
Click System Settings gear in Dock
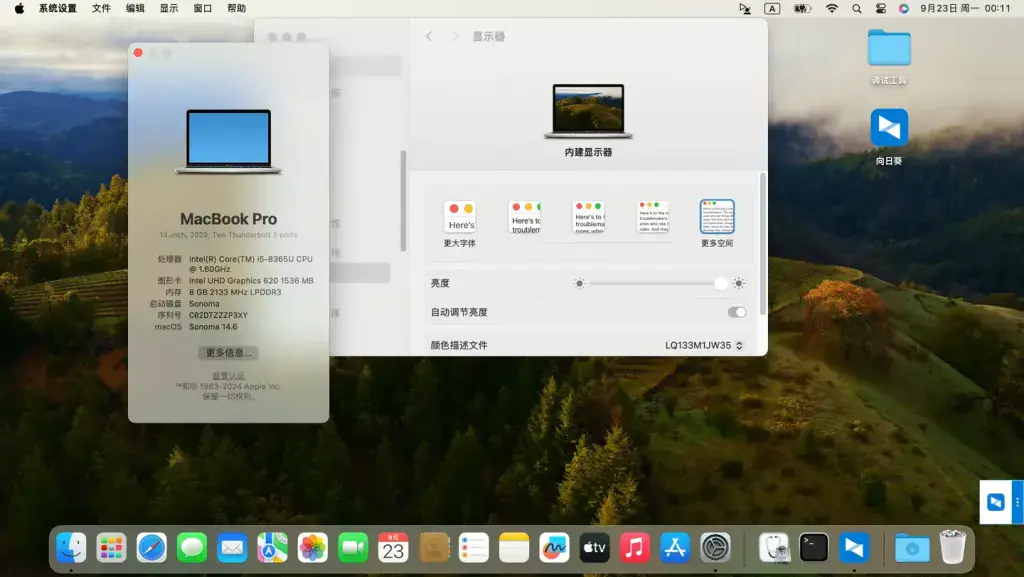pos(715,547)
